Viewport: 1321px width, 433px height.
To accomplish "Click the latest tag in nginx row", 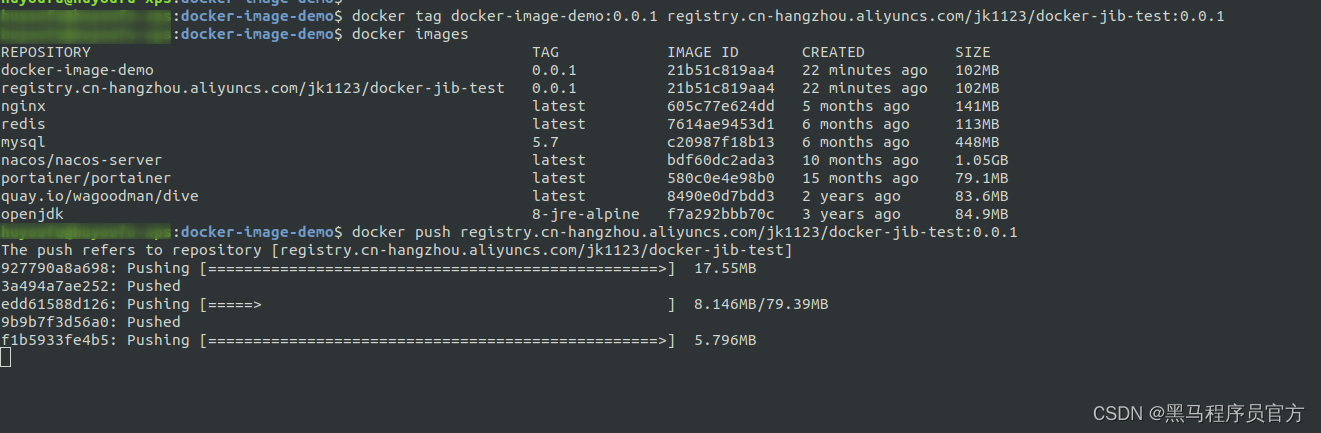I will coord(559,106).
